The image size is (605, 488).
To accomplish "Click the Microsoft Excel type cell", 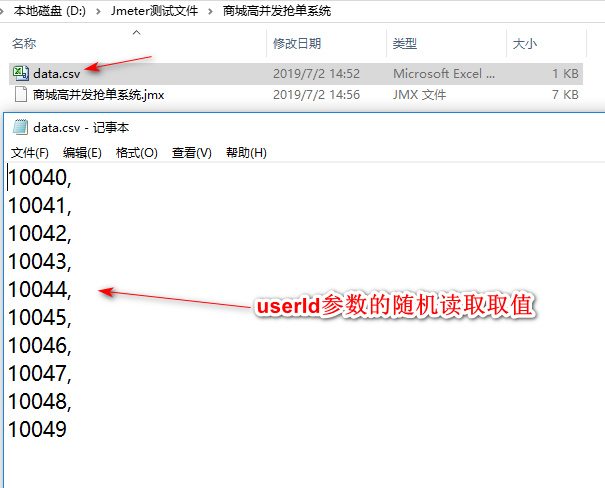I will pyautogui.click(x=444, y=74).
